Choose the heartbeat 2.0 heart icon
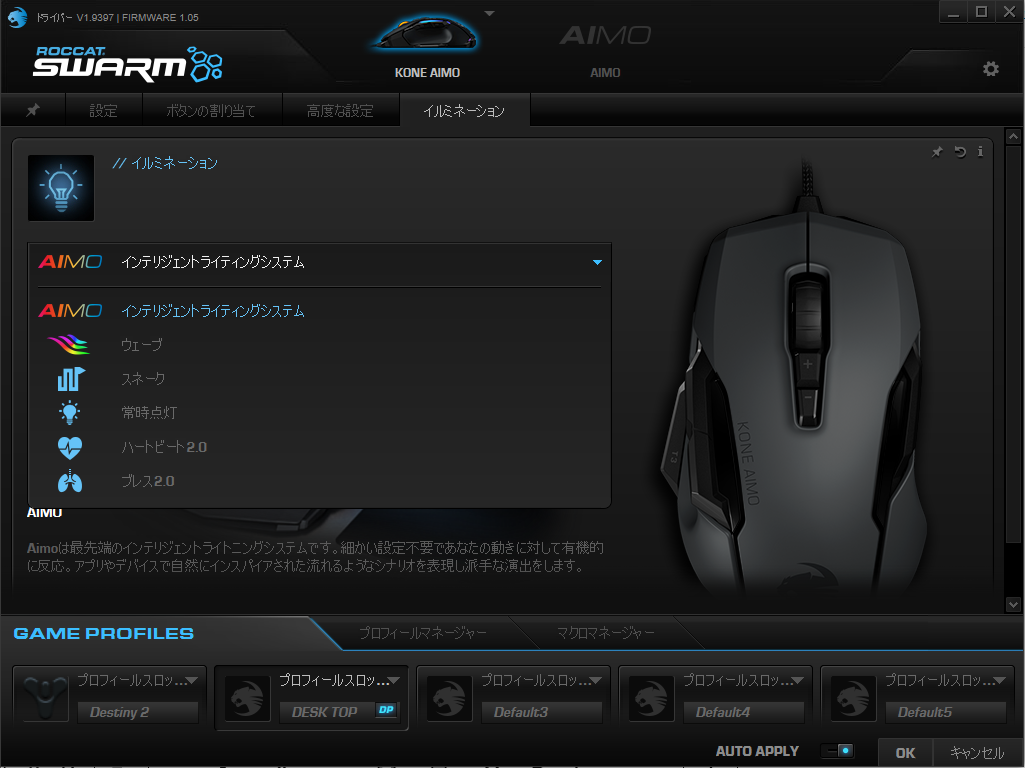 click(x=69, y=447)
